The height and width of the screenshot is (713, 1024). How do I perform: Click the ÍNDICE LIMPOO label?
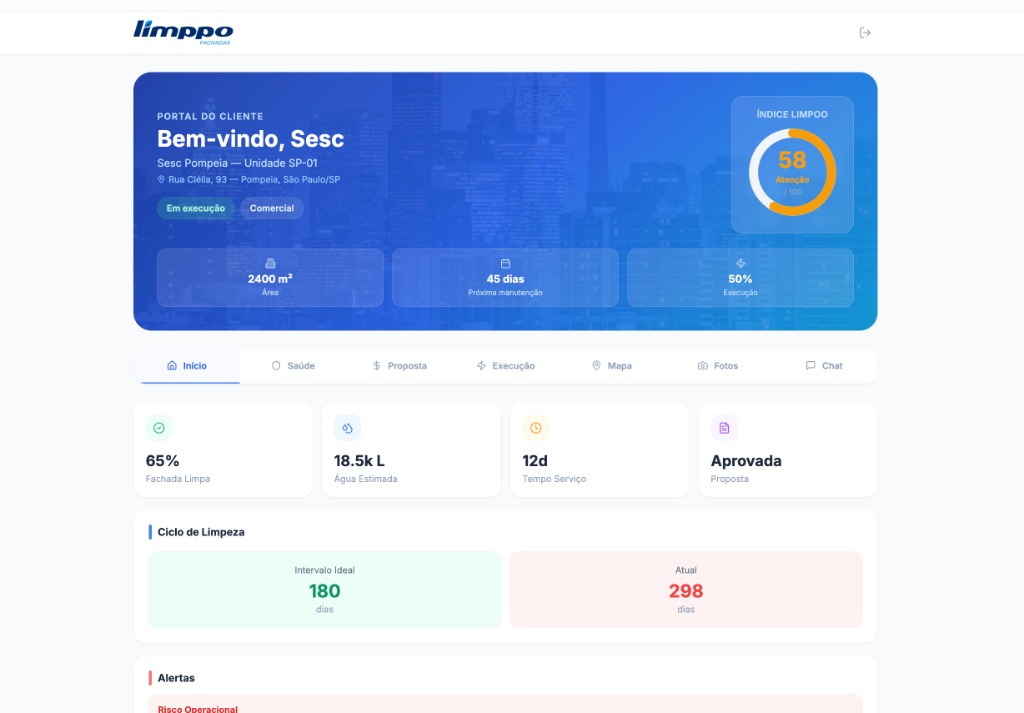[792, 114]
